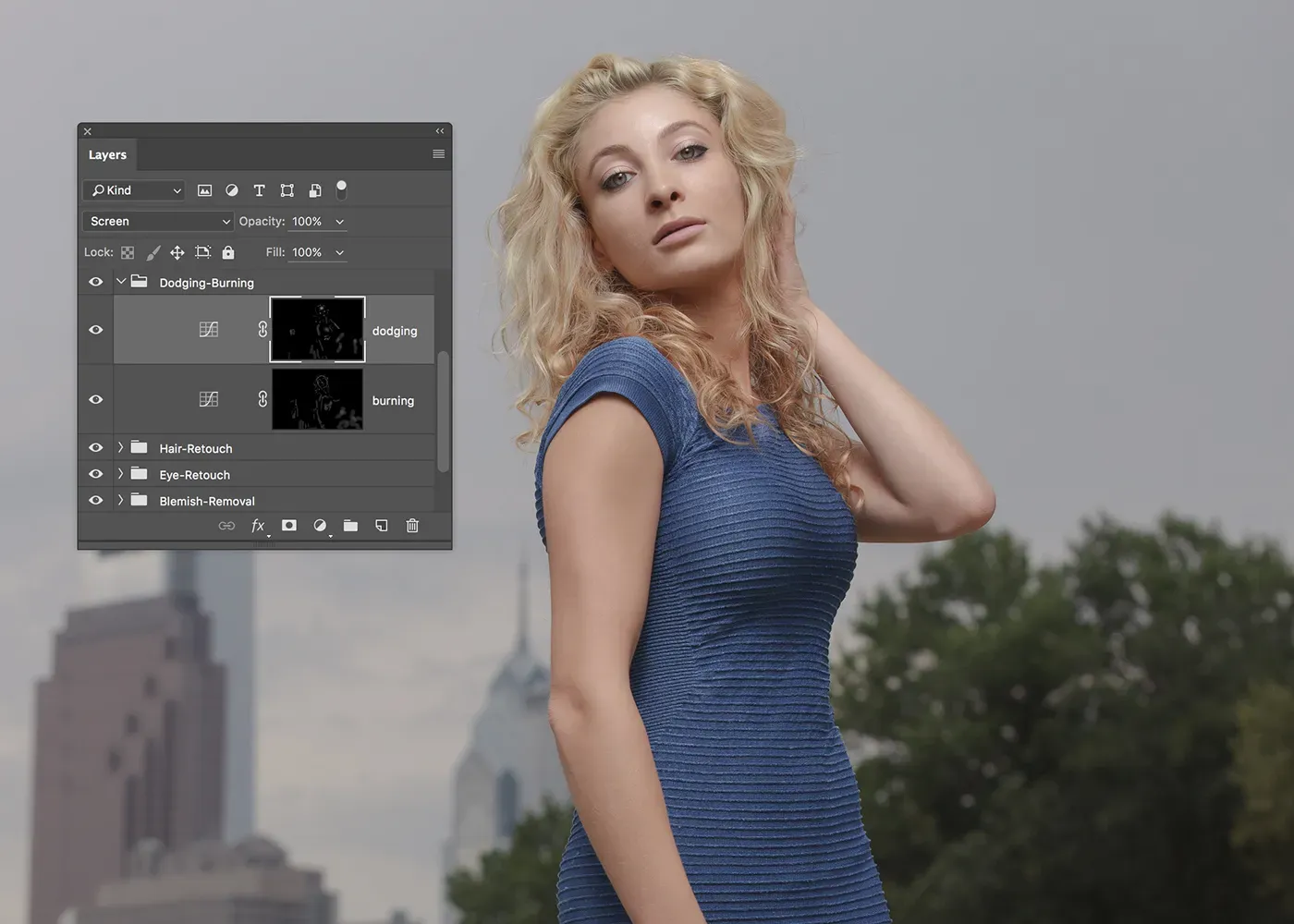The height and width of the screenshot is (924, 1294).
Task: Collapse the Dodging-Burning group
Action: pos(120,282)
